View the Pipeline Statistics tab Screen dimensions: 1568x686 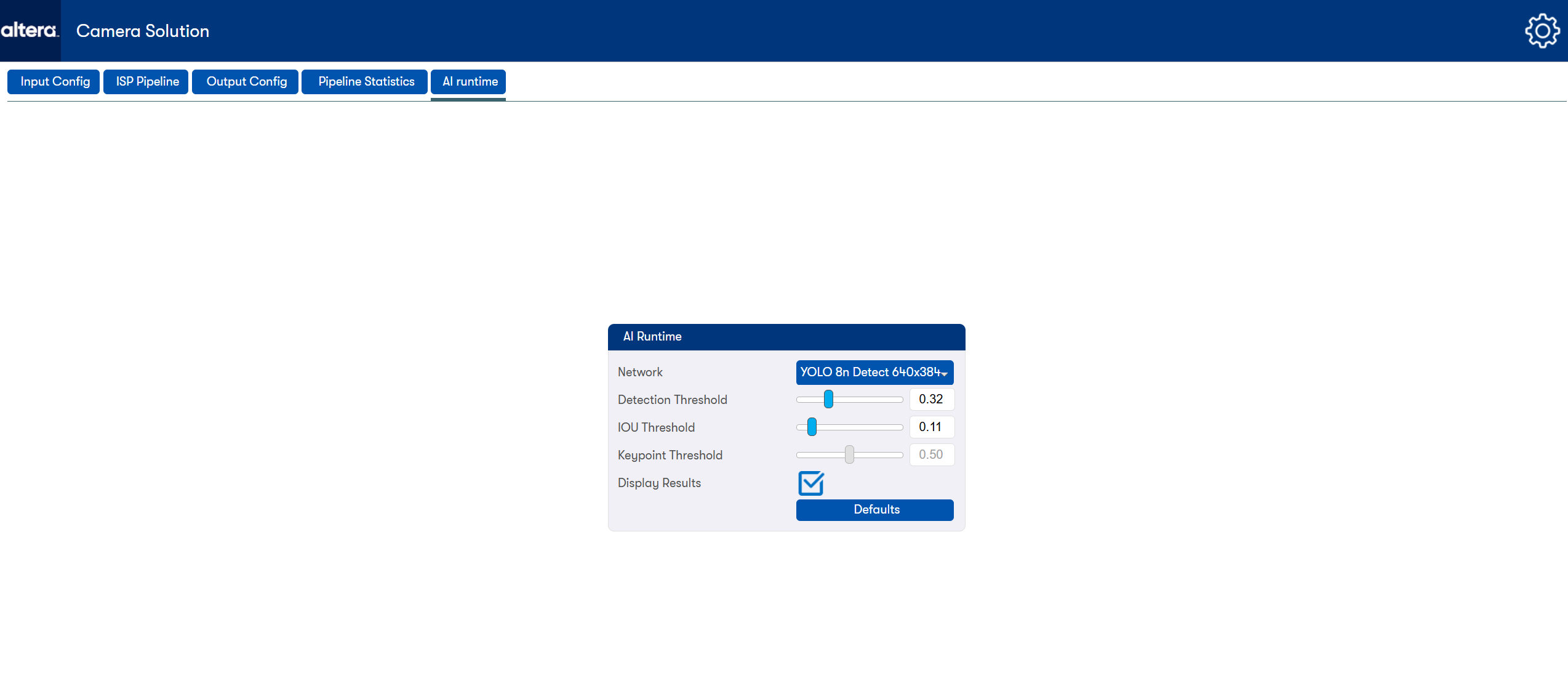pos(365,81)
